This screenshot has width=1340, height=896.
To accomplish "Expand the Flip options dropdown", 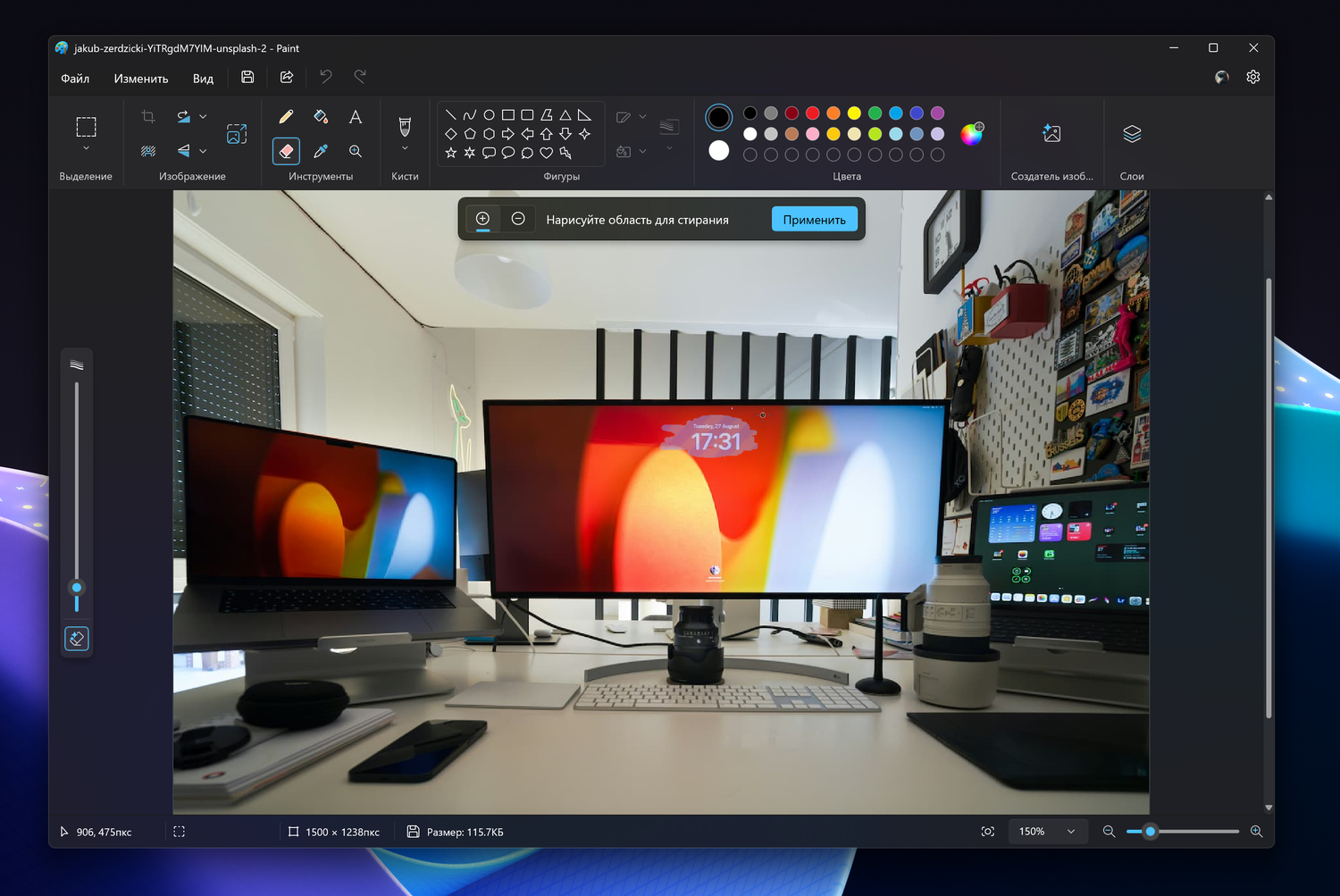I will pyautogui.click(x=203, y=151).
